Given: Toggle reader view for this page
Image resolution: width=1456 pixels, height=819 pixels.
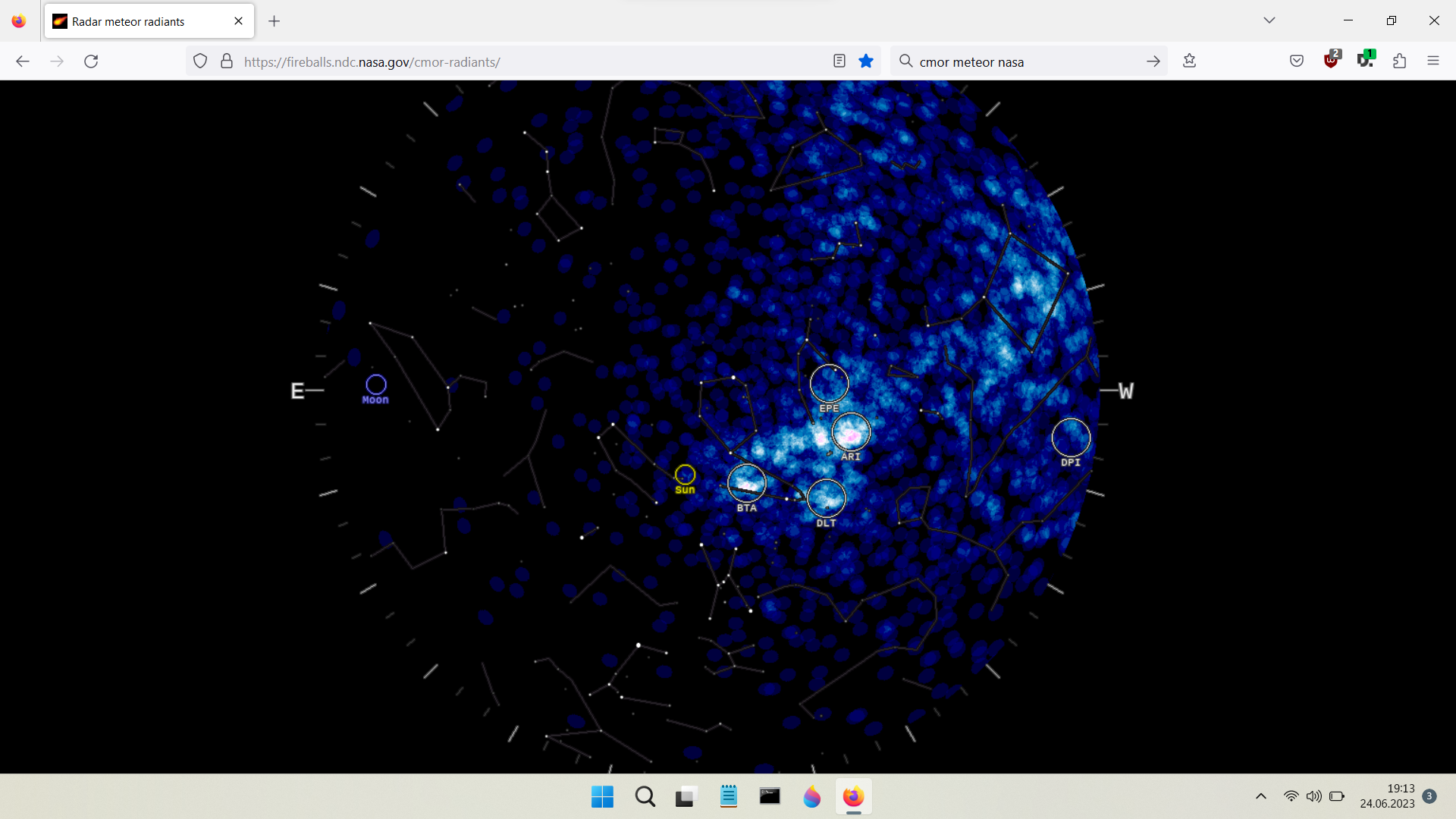Looking at the screenshot, I should (839, 61).
